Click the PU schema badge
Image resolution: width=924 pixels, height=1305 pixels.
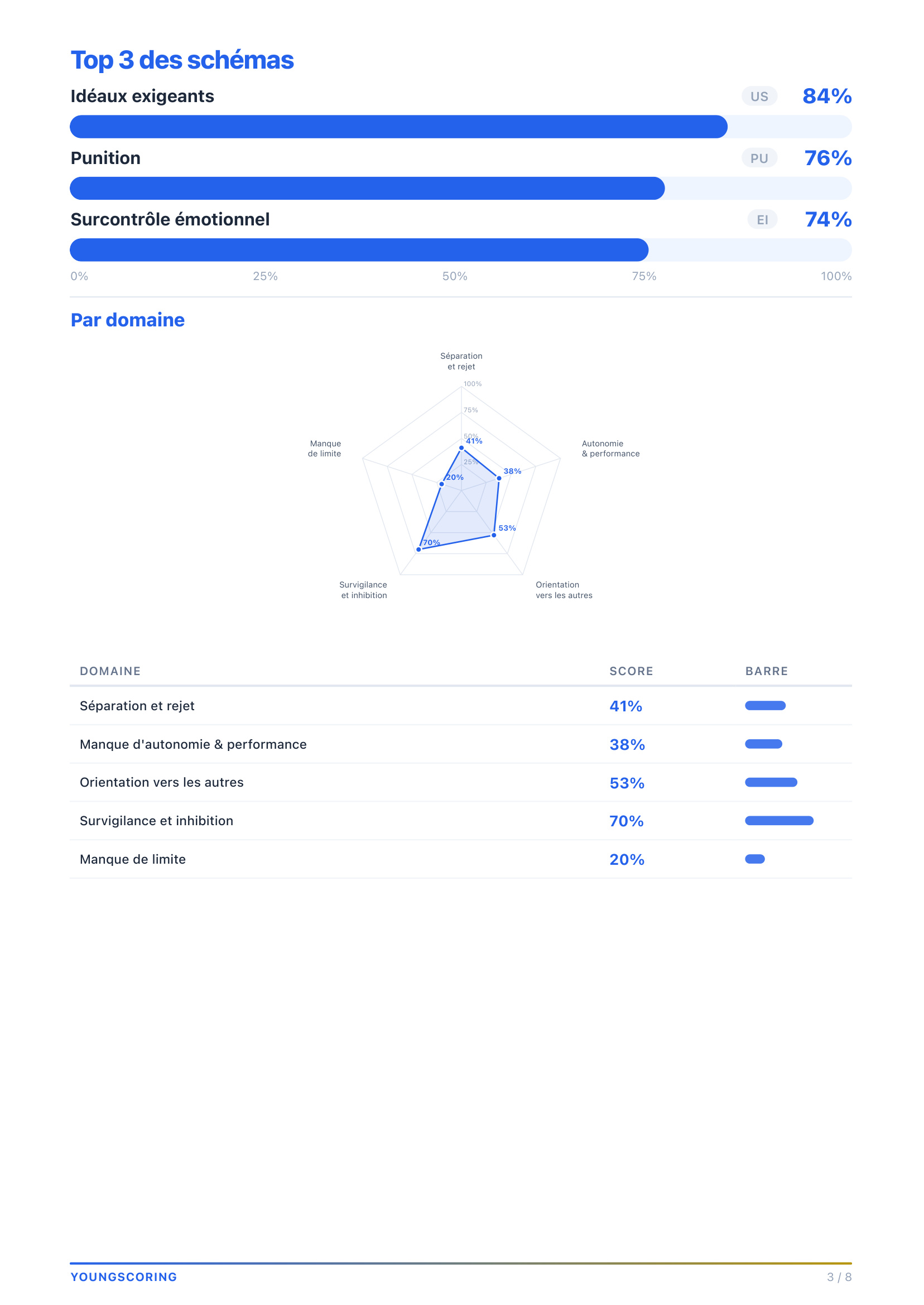[759, 158]
